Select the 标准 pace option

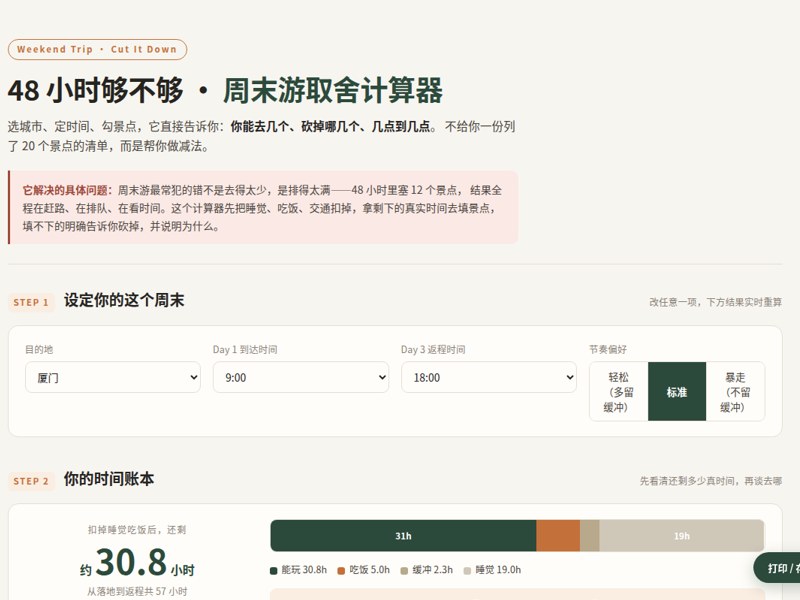point(677,392)
